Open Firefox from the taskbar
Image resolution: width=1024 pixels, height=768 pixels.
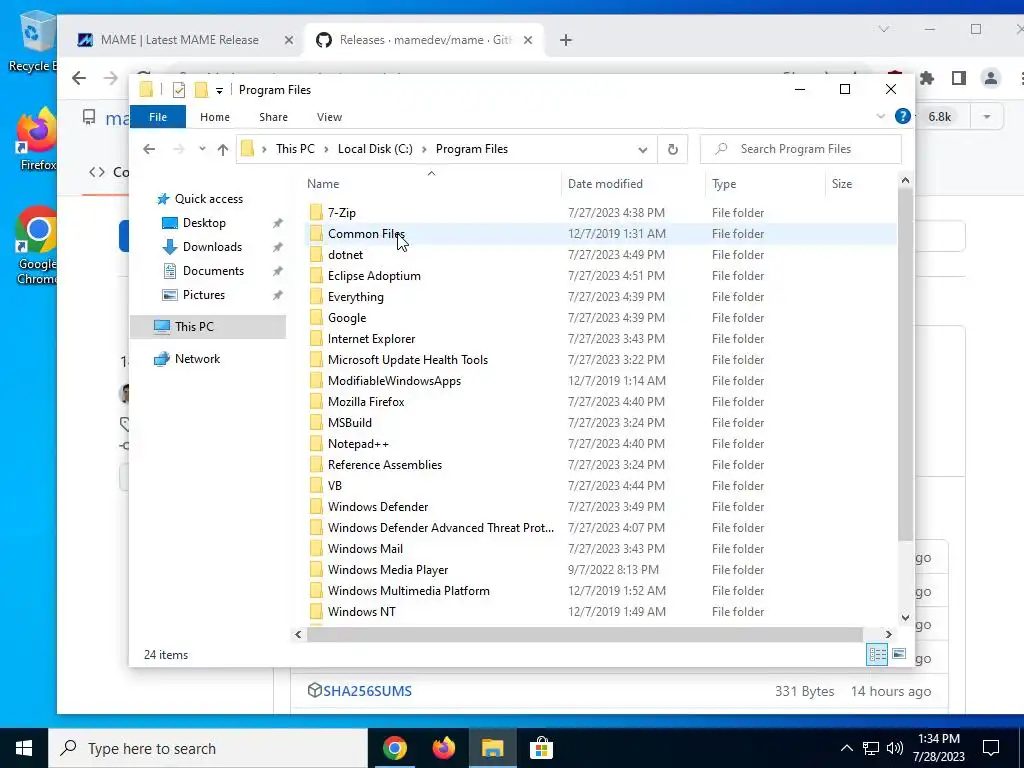coord(443,748)
